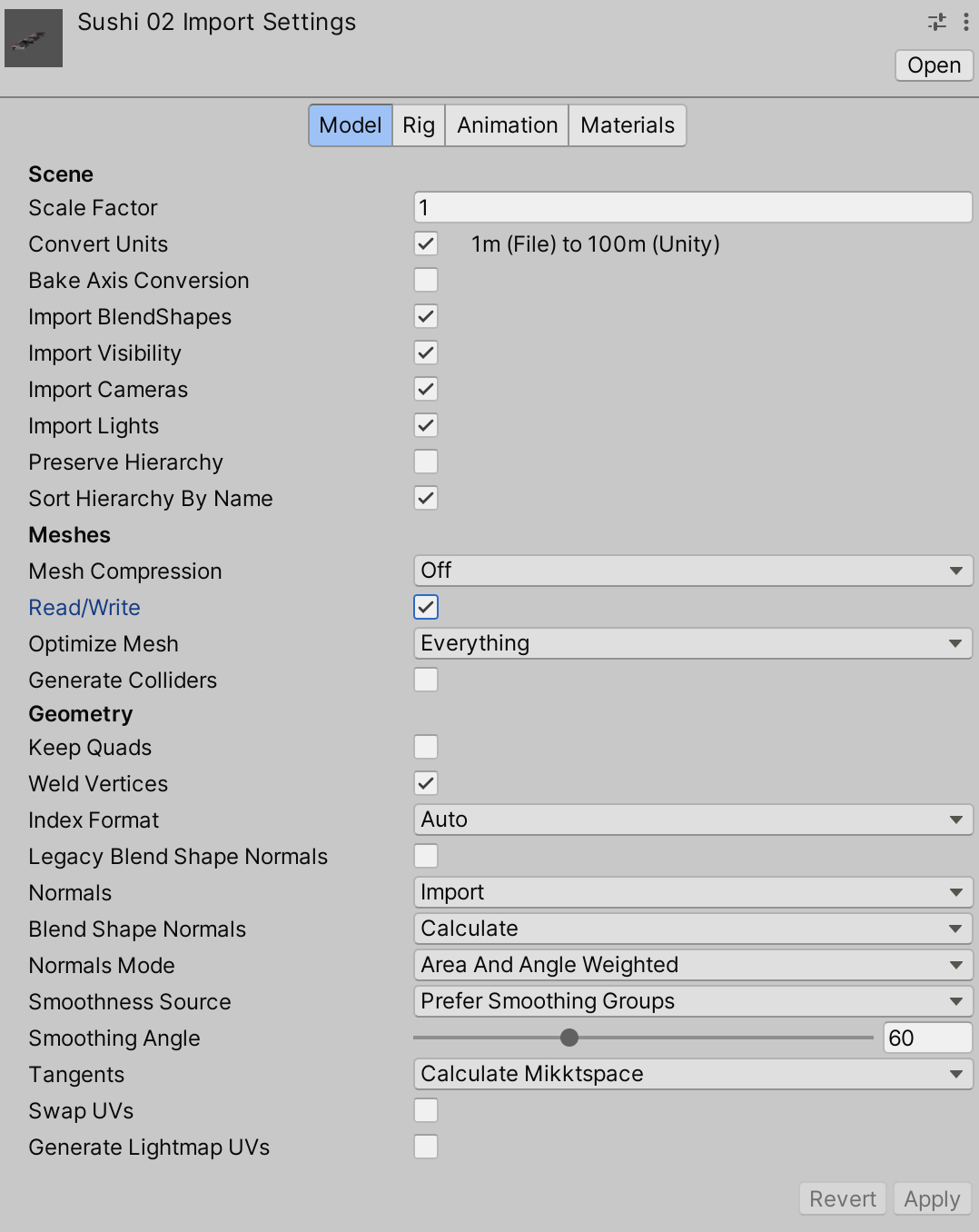This screenshot has height=1232, width=979.
Task: Open the preset selector icon
Action: (x=935, y=22)
